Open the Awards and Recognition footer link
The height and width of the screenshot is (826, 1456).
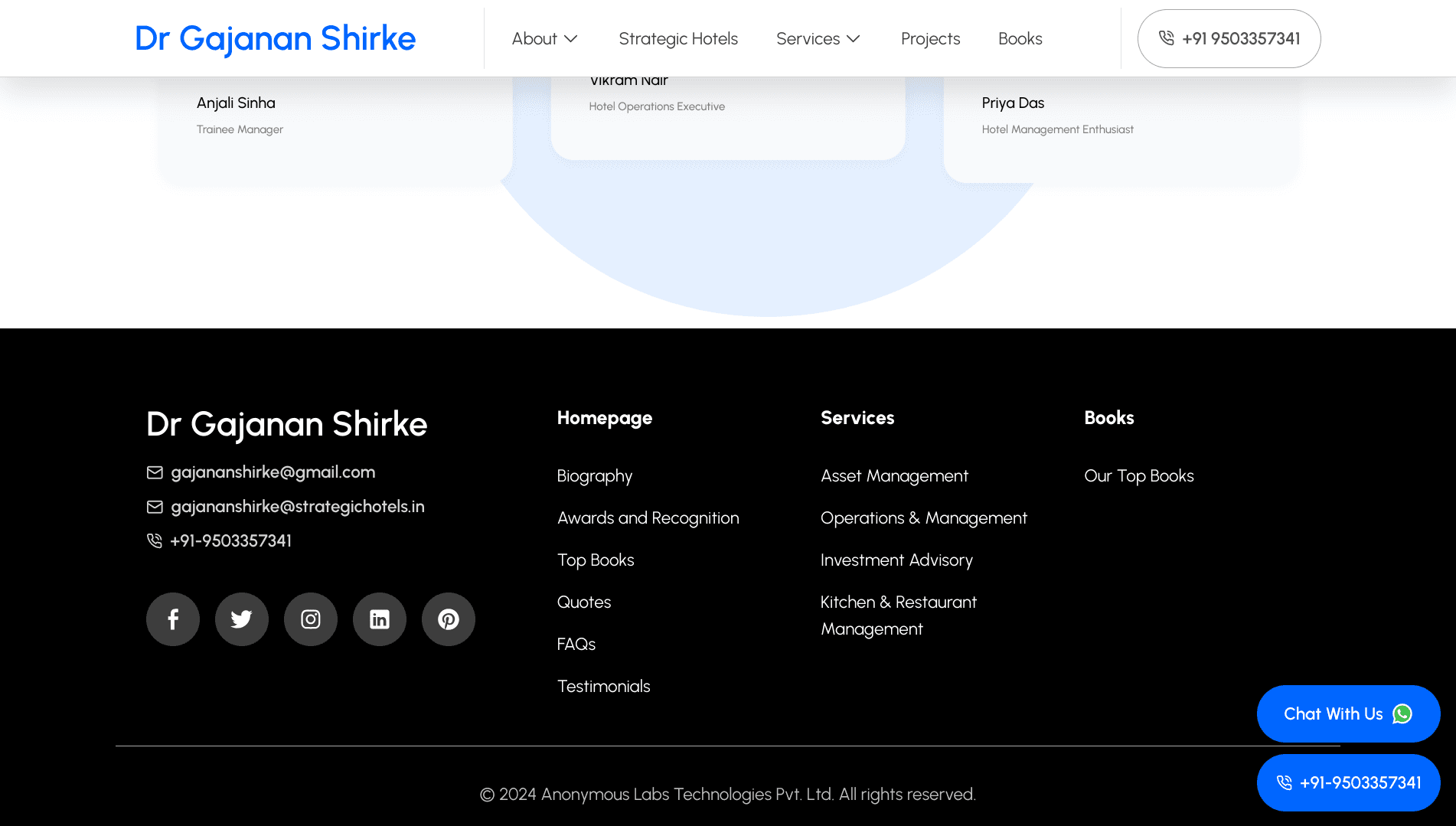point(648,518)
